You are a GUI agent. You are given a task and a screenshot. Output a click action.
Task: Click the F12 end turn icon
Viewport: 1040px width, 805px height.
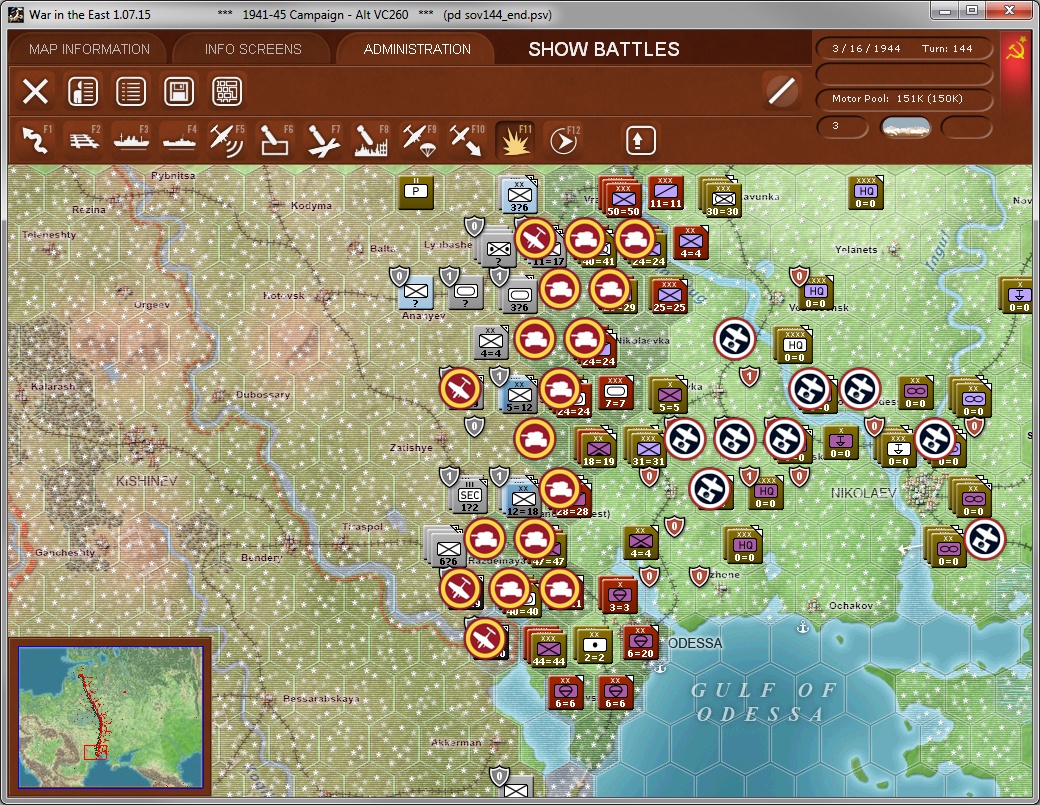(564, 140)
